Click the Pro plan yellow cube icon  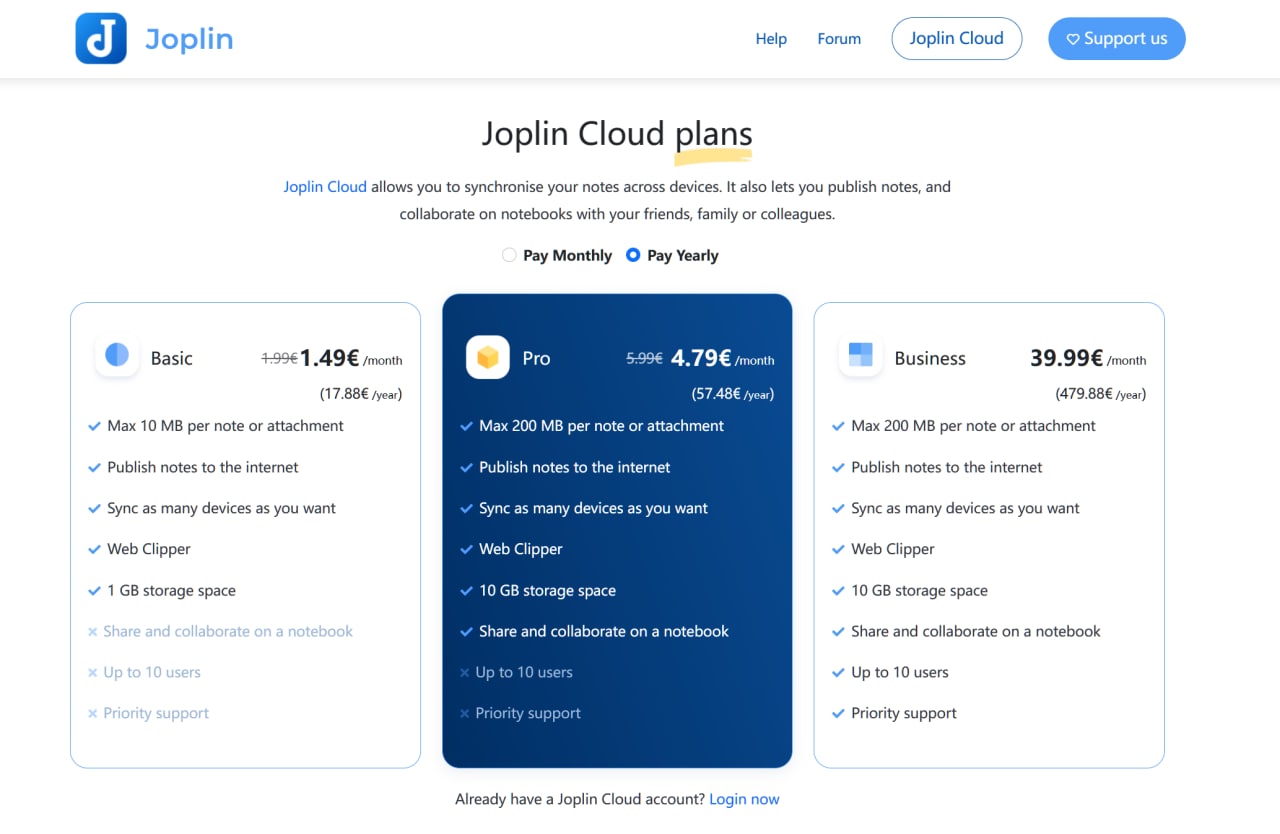point(488,357)
